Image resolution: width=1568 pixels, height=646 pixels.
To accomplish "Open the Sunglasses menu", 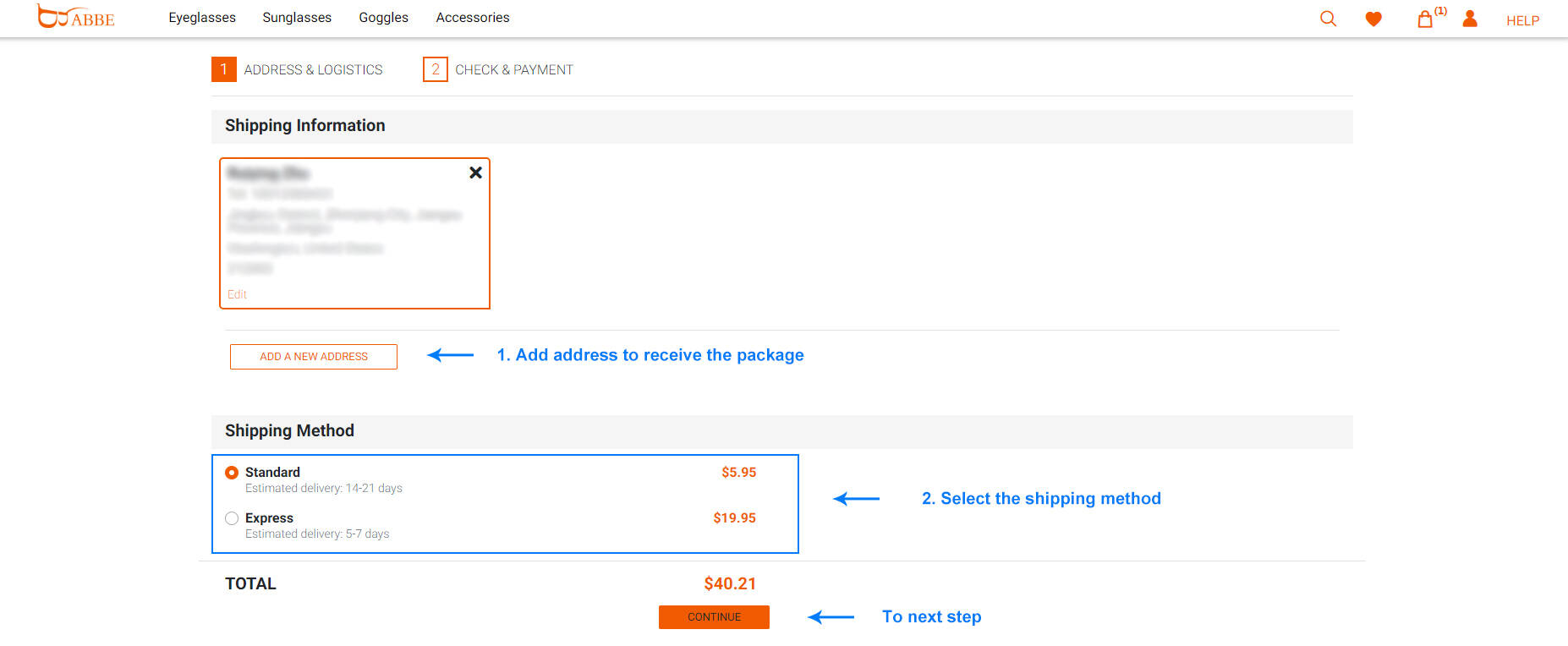I will tap(297, 18).
